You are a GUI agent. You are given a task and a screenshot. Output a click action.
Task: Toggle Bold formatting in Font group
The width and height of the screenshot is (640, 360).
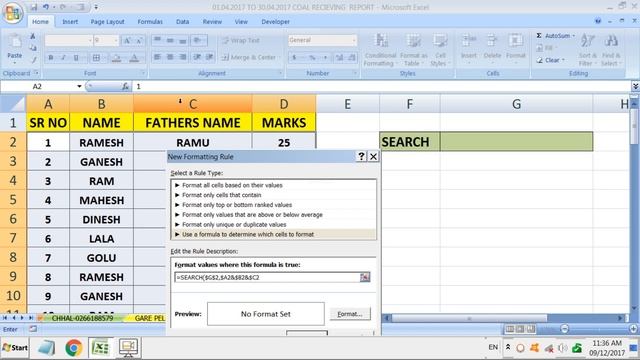click(51, 58)
